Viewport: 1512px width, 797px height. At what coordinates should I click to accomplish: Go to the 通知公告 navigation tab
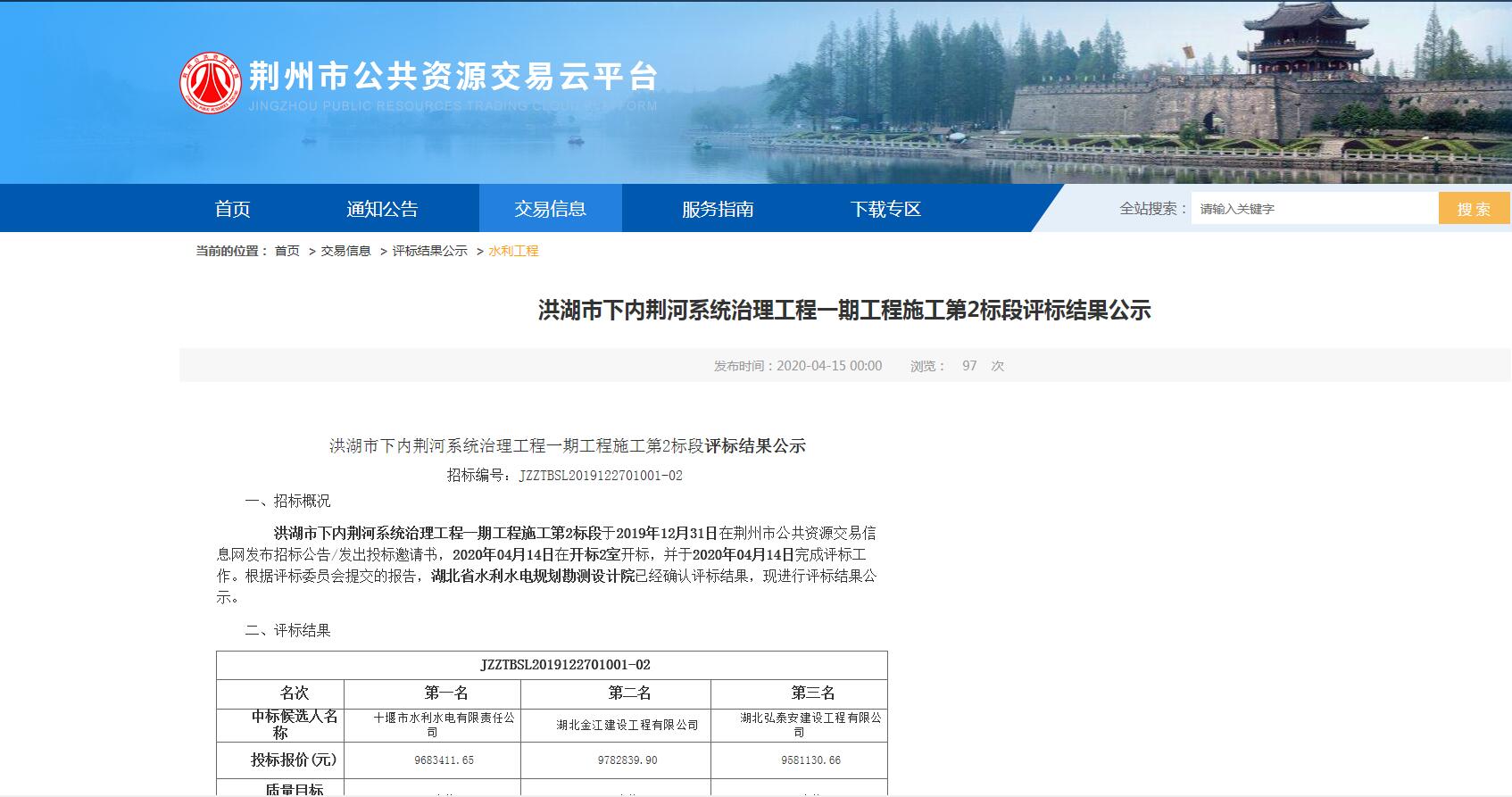[x=382, y=209]
